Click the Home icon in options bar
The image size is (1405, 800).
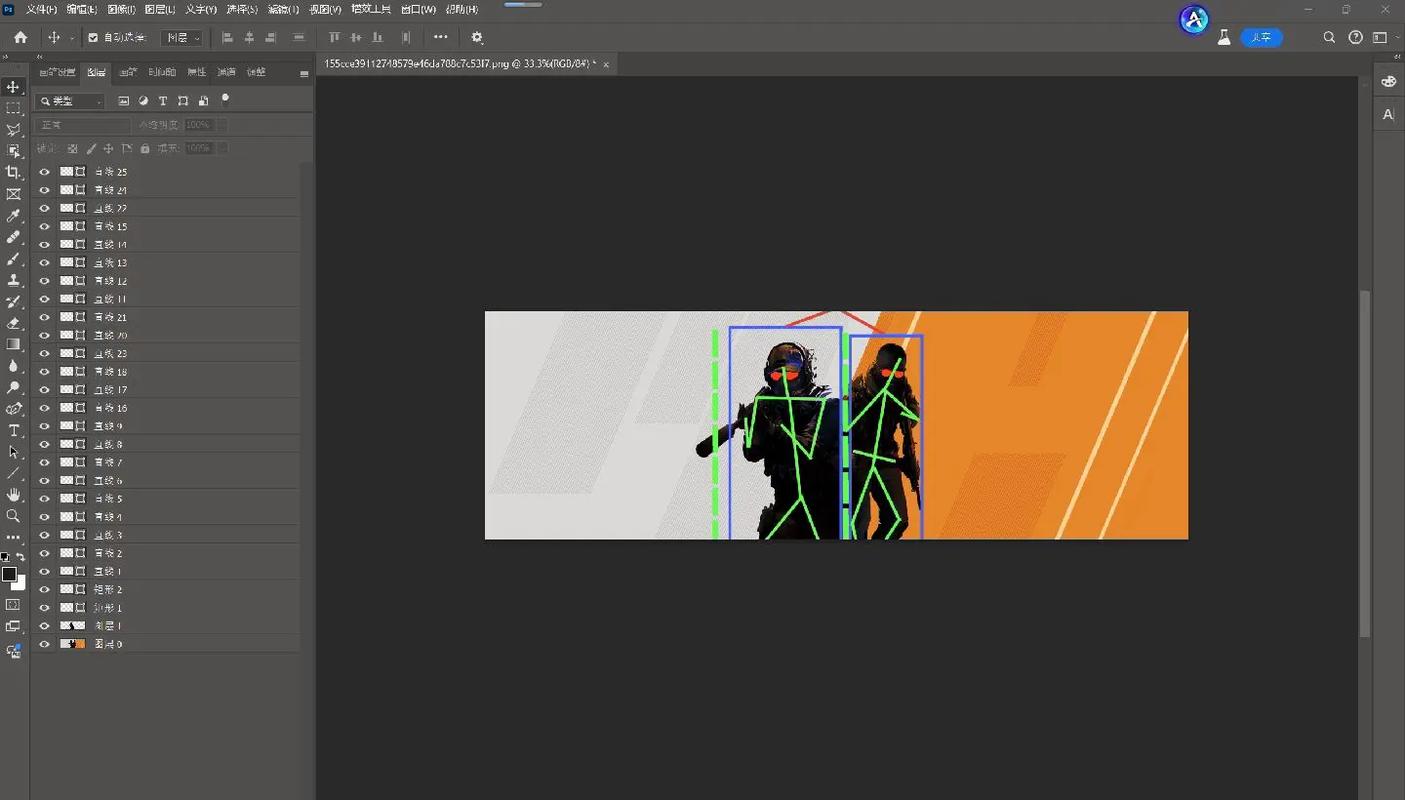[20, 37]
